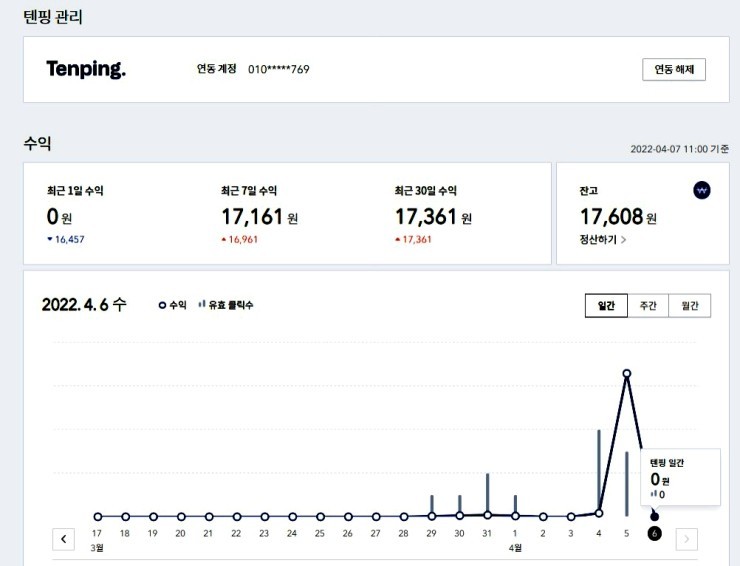Click the March 31 click-count bar
The image size is (740, 566).
[488, 493]
